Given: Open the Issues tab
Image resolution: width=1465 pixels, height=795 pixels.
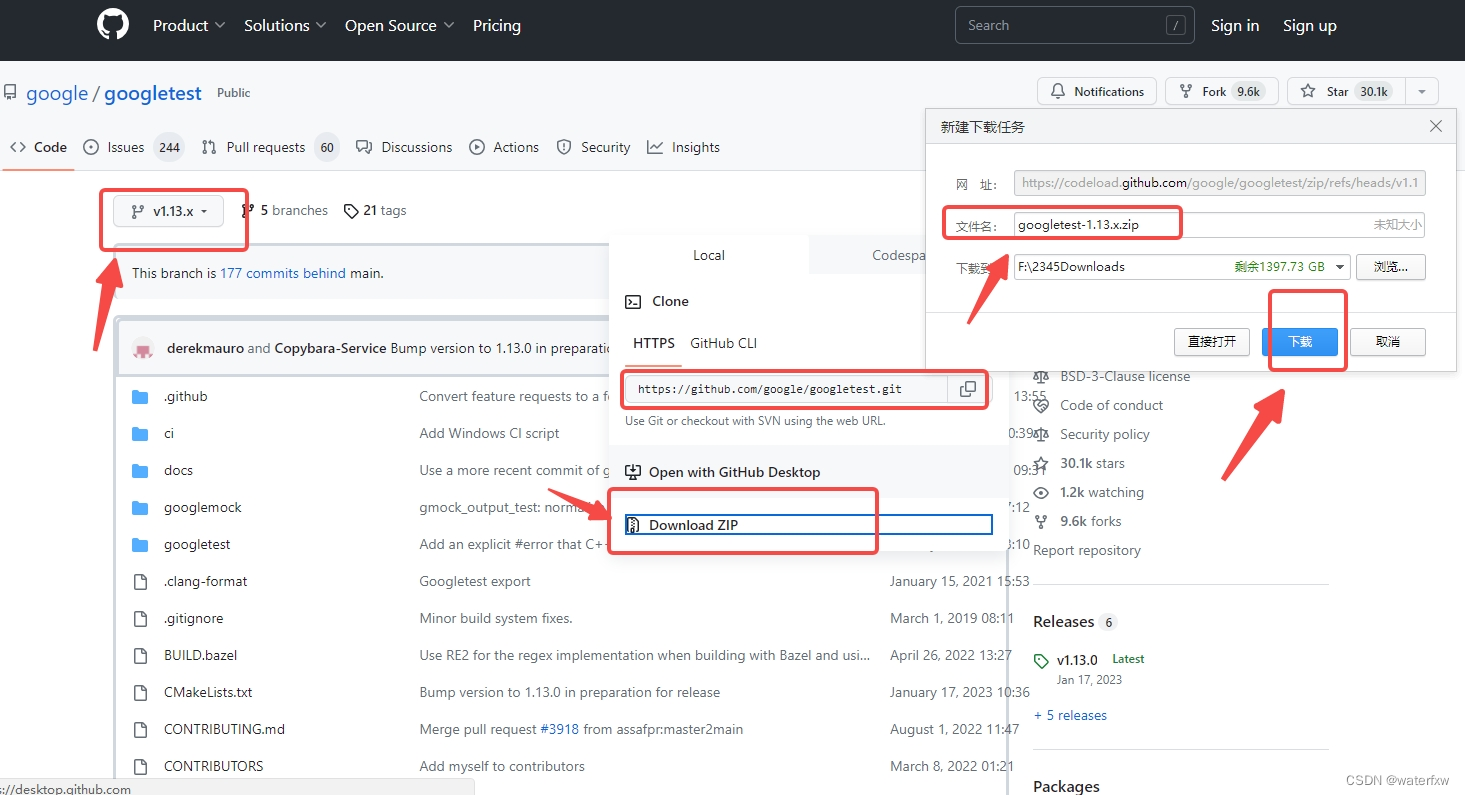Looking at the screenshot, I should [133, 147].
